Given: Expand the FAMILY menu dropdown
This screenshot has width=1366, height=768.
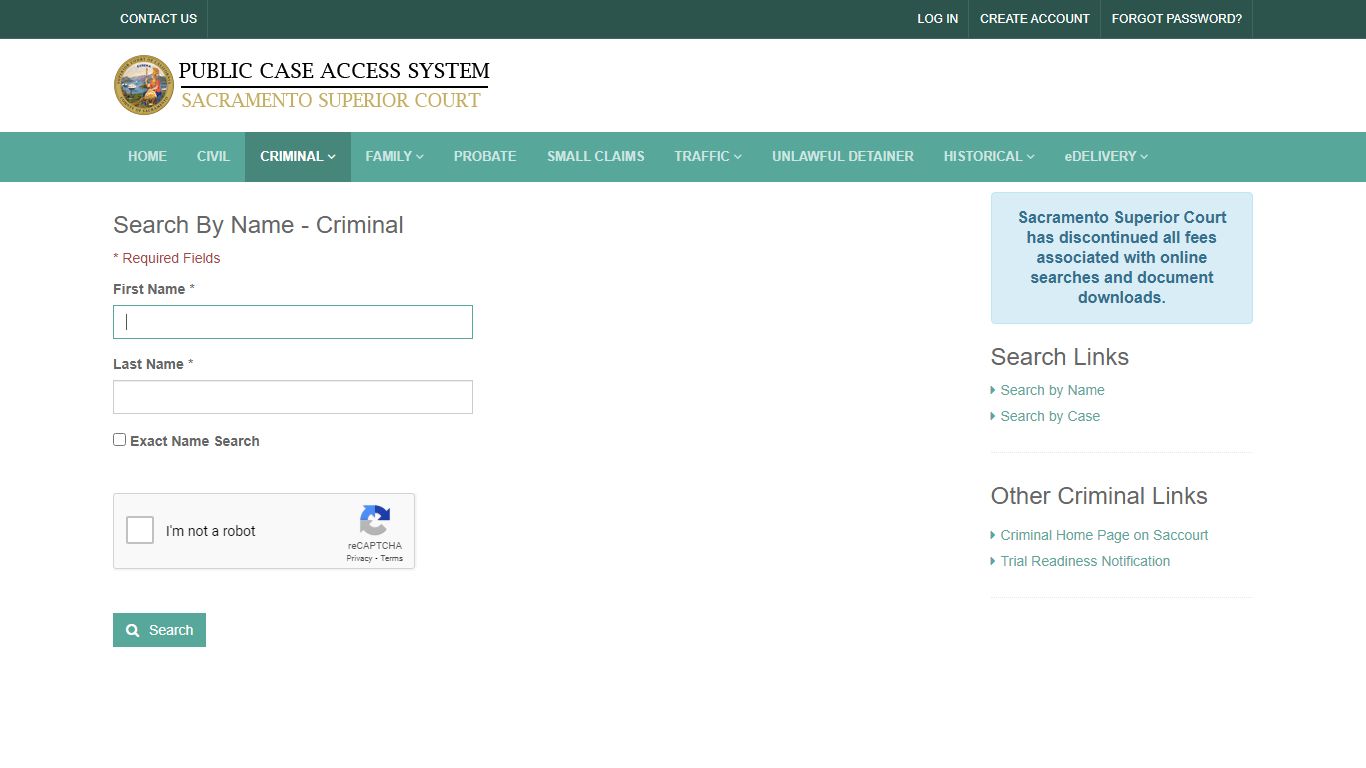Looking at the screenshot, I should 395,156.
